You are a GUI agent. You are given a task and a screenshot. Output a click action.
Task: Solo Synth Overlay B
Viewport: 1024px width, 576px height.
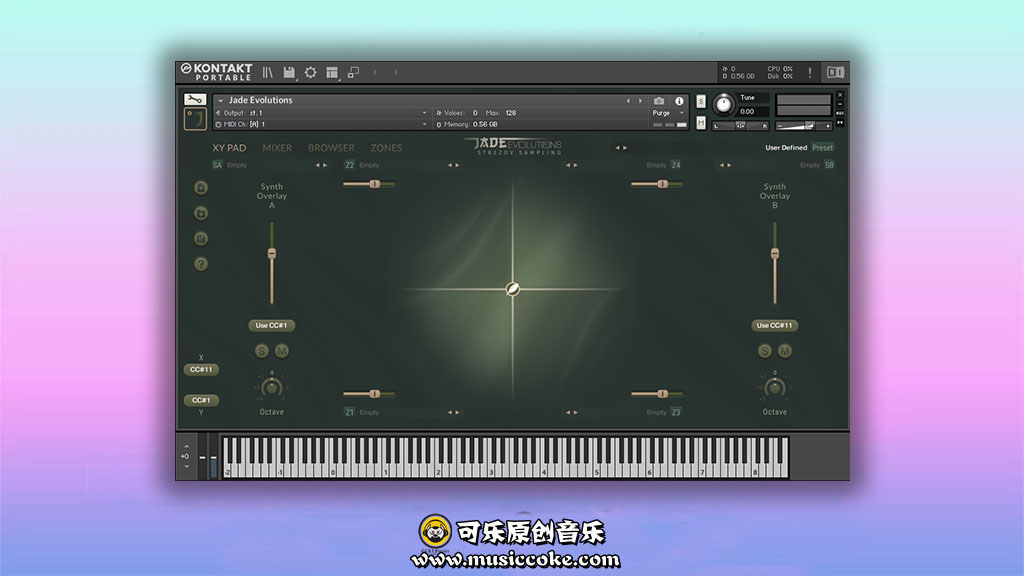[x=765, y=351]
